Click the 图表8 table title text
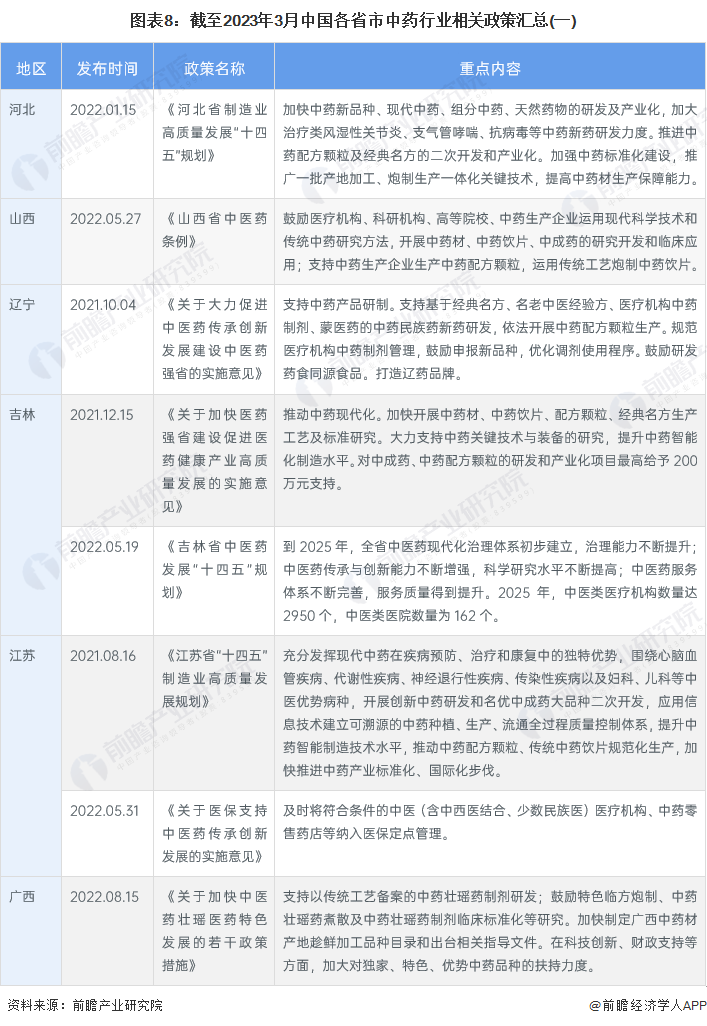 [x=353, y=18]
